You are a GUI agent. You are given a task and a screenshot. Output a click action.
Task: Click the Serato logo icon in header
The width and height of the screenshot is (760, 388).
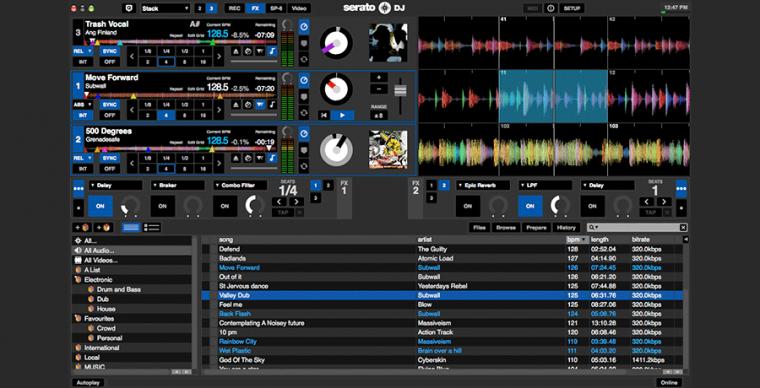(384, 8)
